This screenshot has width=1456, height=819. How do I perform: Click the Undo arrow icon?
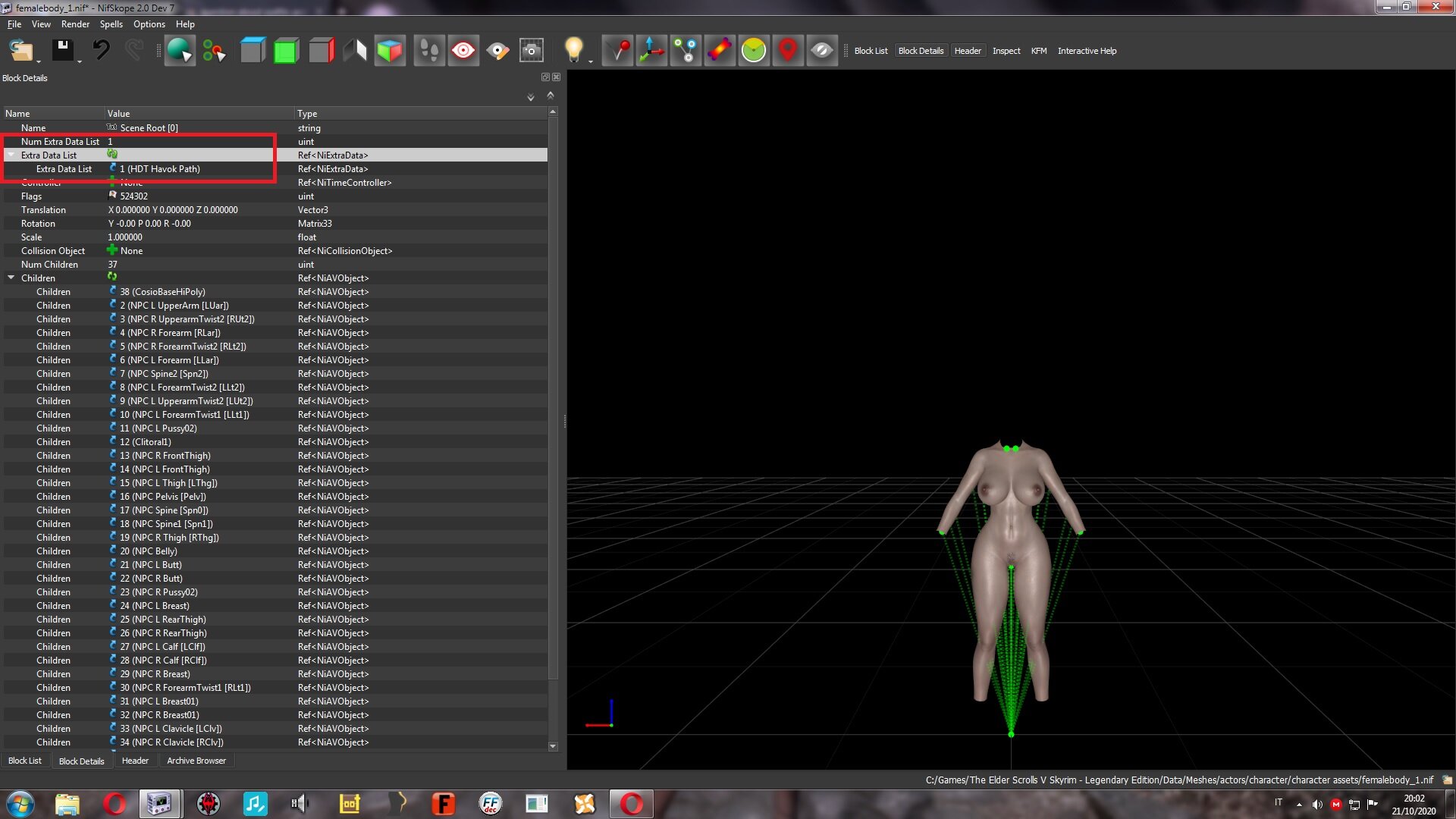(101, 51)
